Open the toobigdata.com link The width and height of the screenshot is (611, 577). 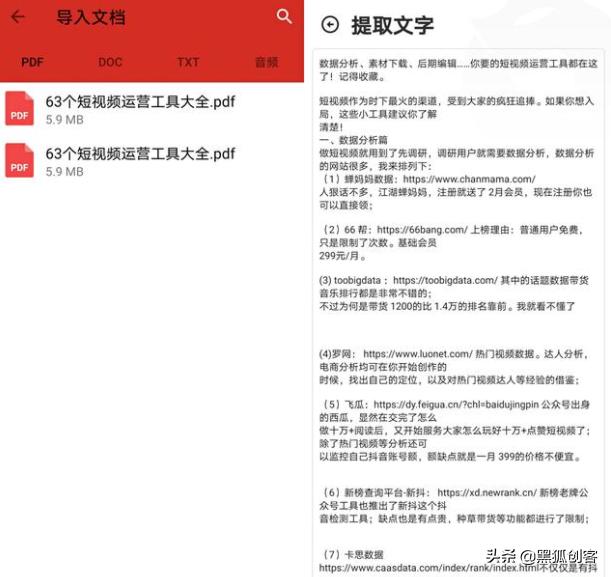(x=445, y=280)
